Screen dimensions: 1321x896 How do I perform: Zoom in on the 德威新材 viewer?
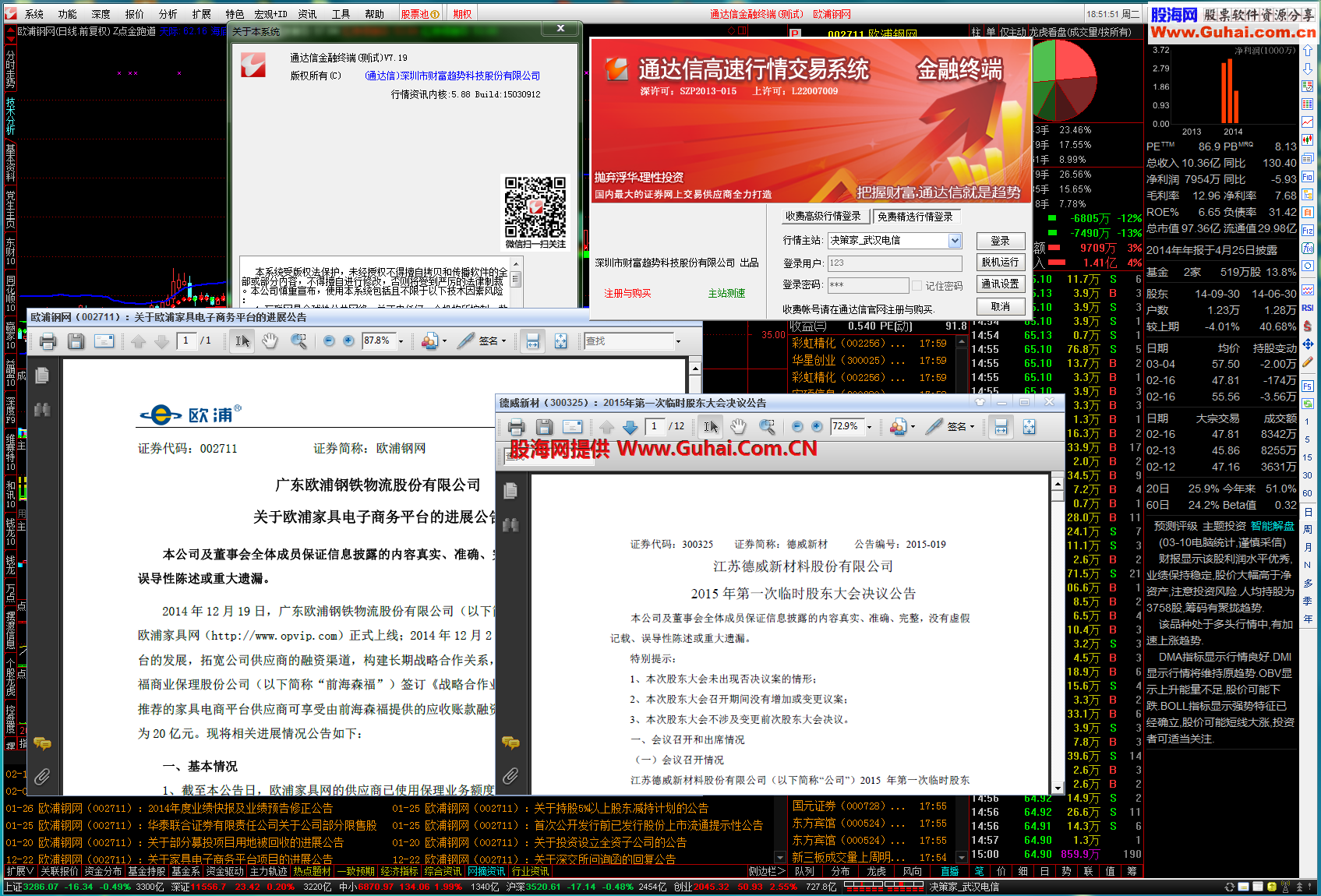[817, 427]
